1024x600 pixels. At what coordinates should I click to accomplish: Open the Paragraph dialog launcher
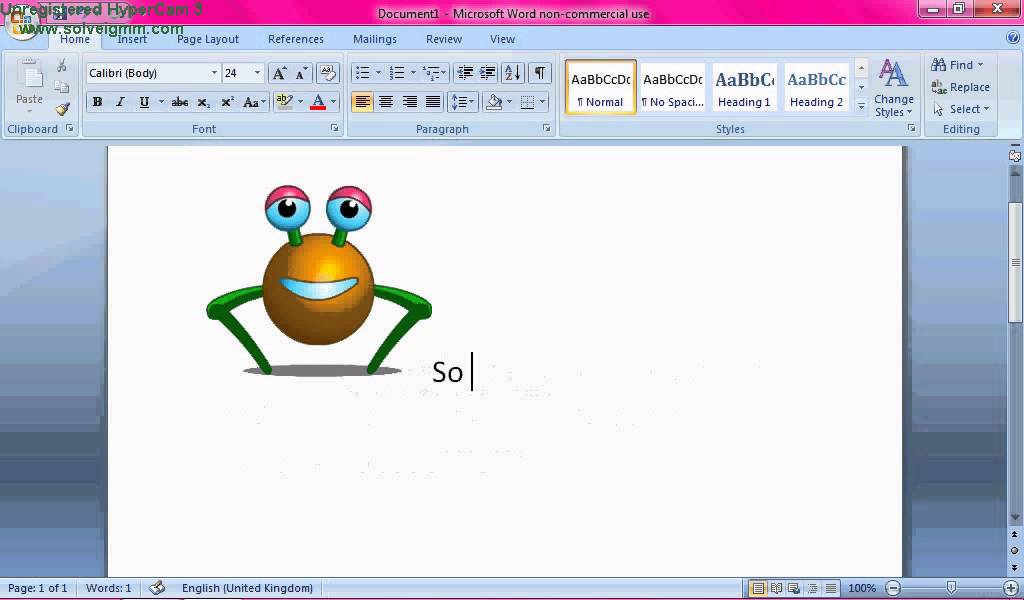547,129
